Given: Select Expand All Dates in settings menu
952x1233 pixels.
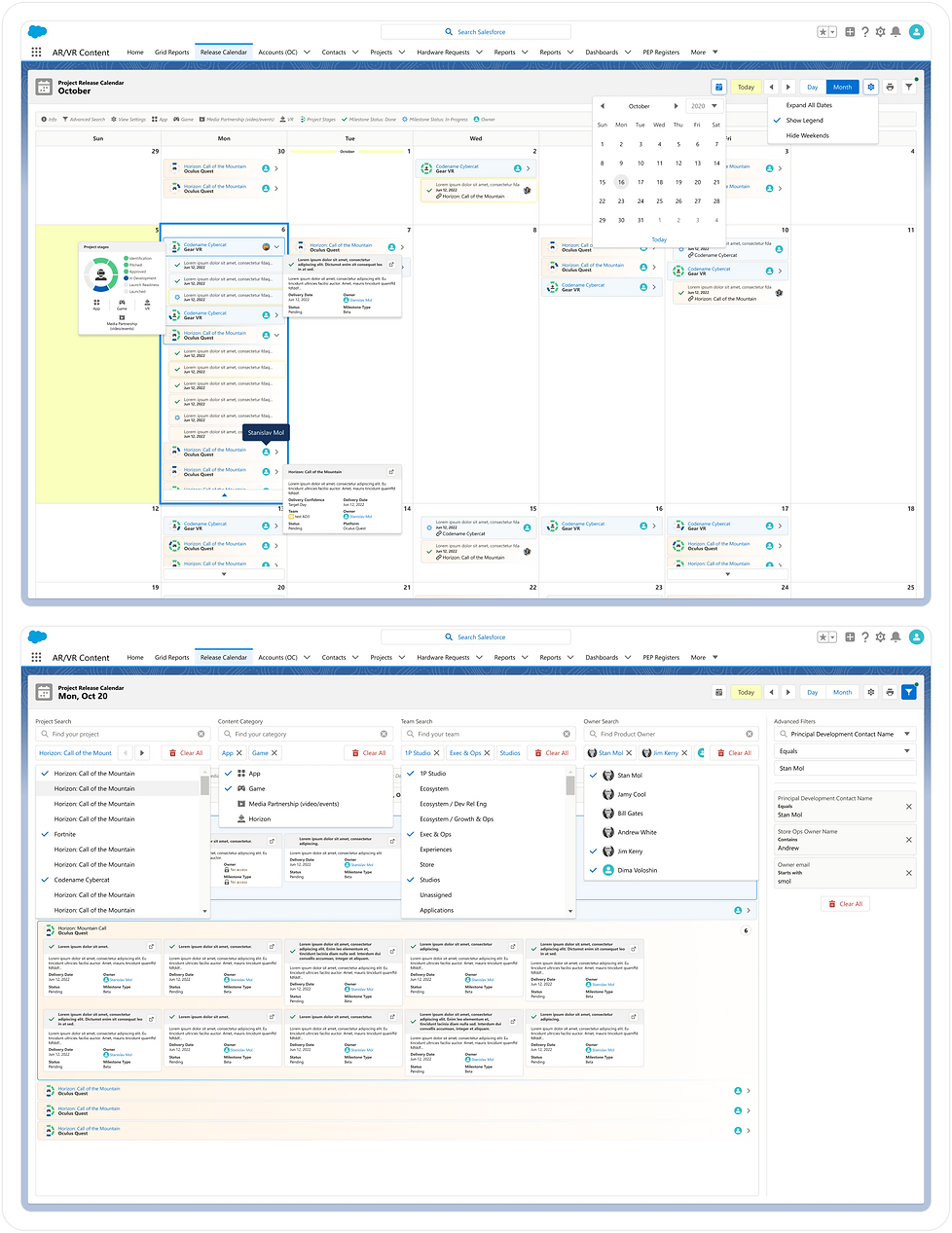Looking at the screenshot, I should (x=824, y=105).
